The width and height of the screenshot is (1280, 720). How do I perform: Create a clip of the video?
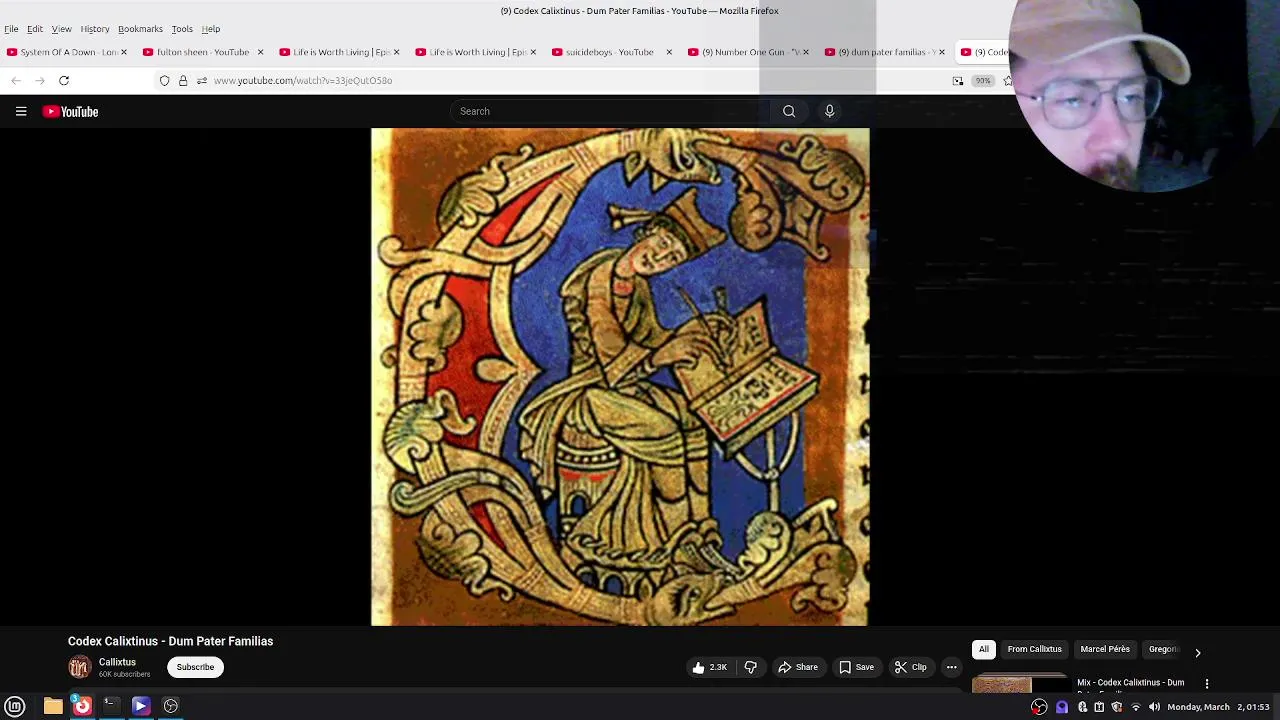pos(911,667)
